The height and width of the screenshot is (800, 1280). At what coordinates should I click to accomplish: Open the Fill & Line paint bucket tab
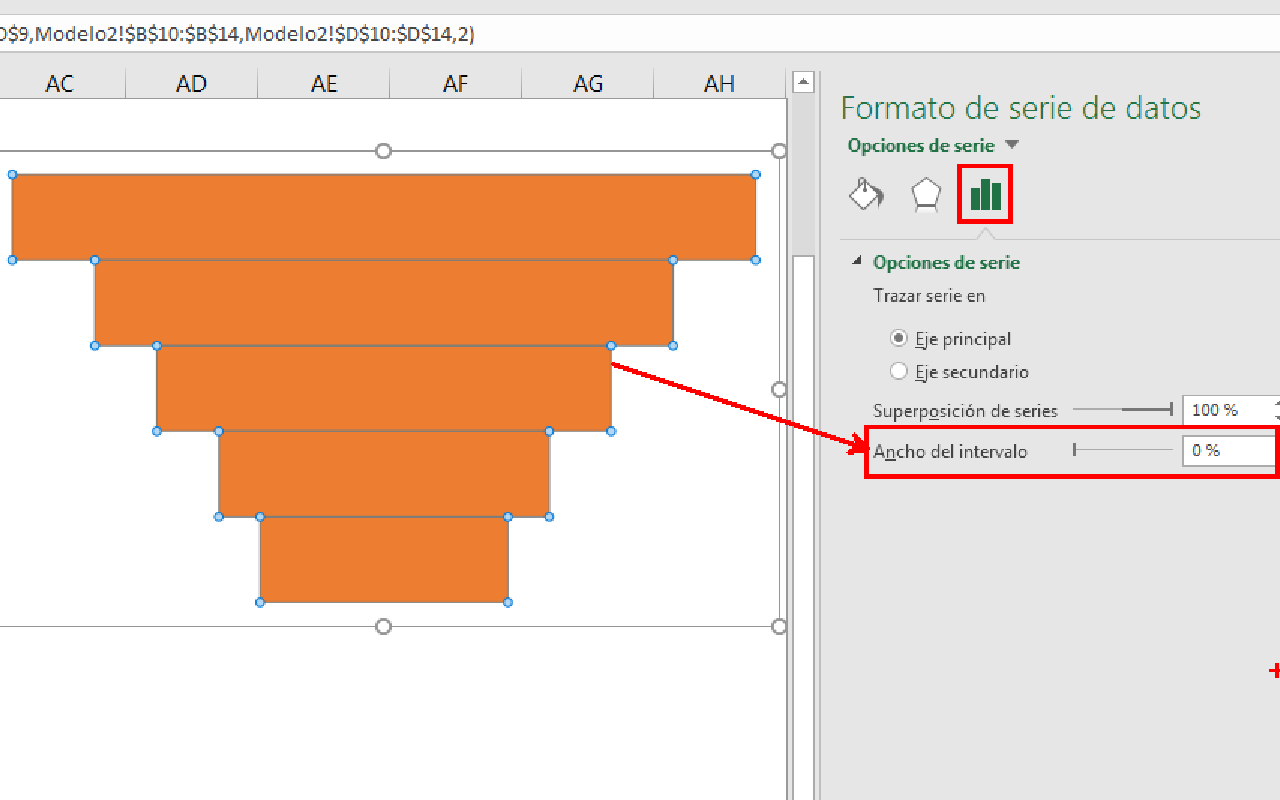click(x=866, y=194)
